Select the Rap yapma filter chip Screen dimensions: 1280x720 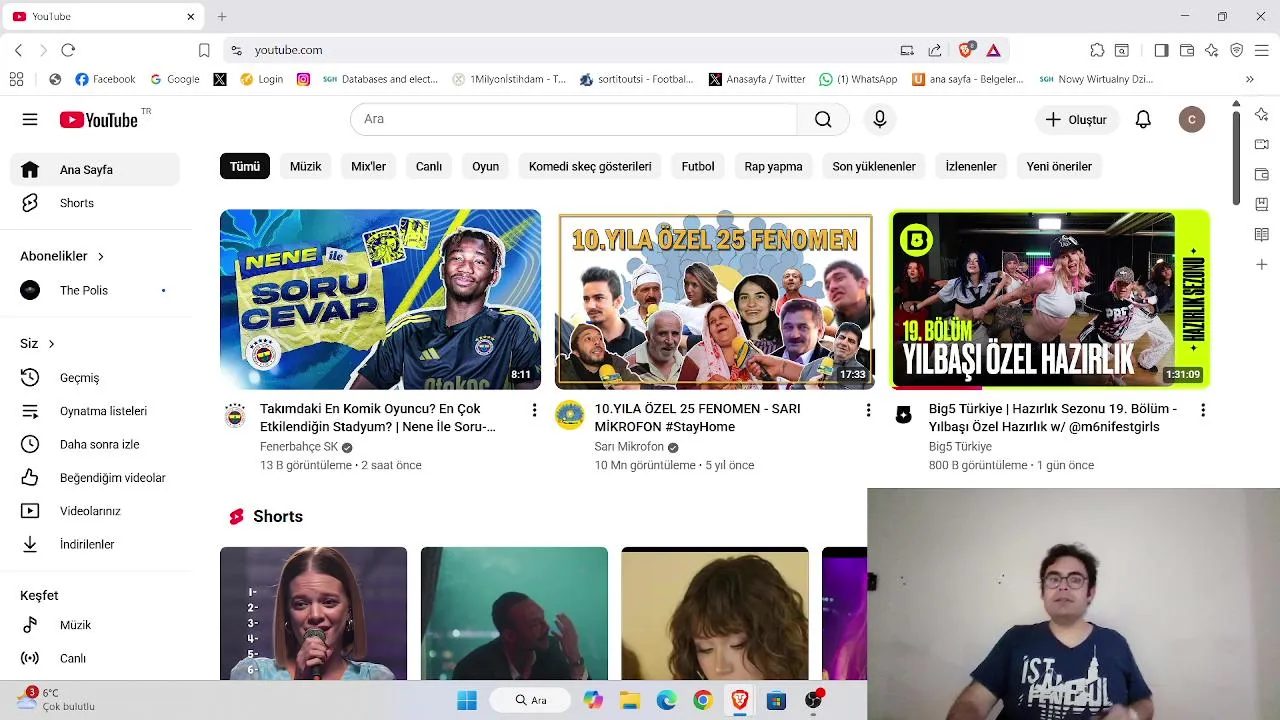coord(773,166)
